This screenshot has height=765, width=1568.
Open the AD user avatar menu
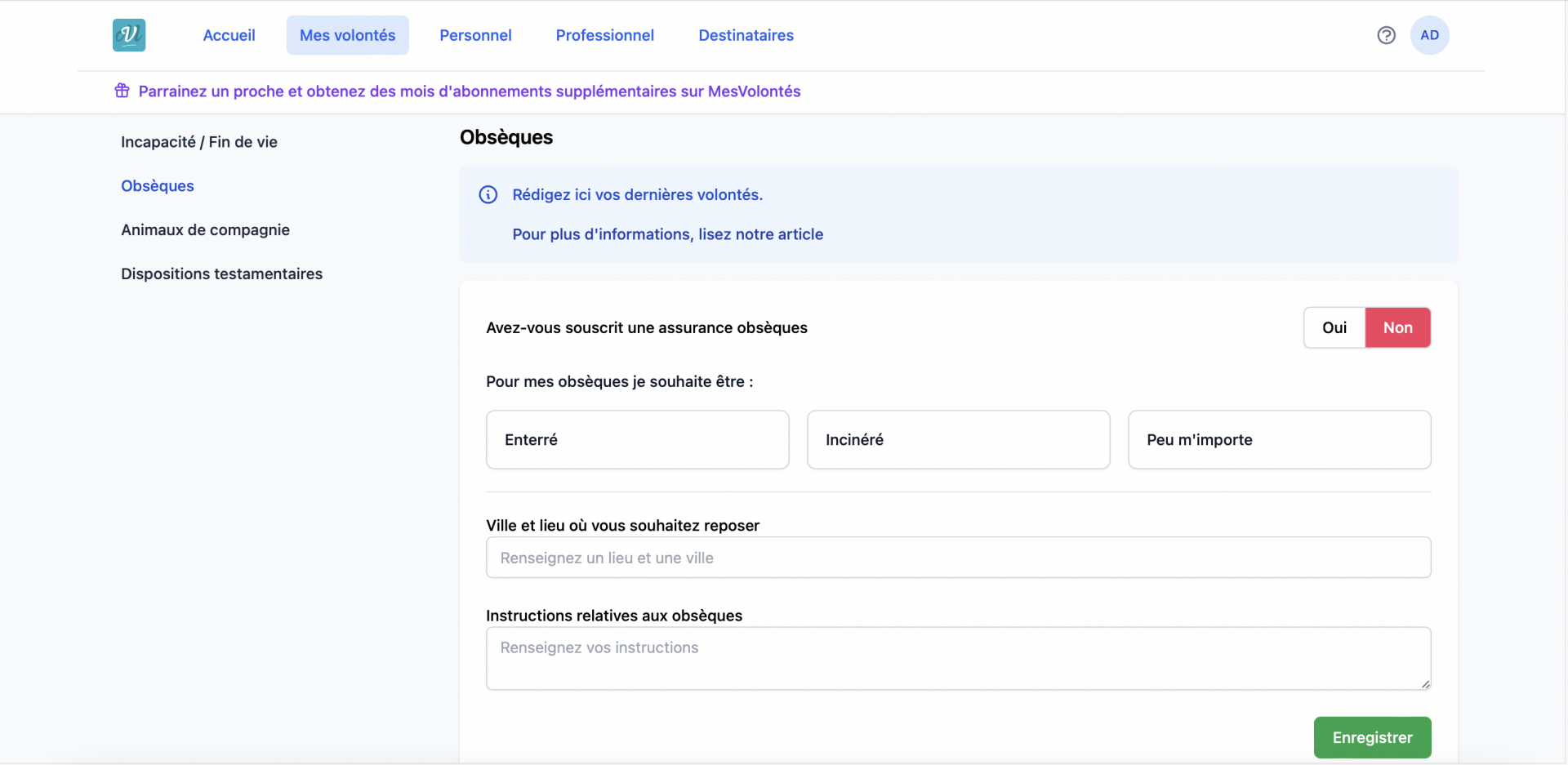(x=1429, y=35)
